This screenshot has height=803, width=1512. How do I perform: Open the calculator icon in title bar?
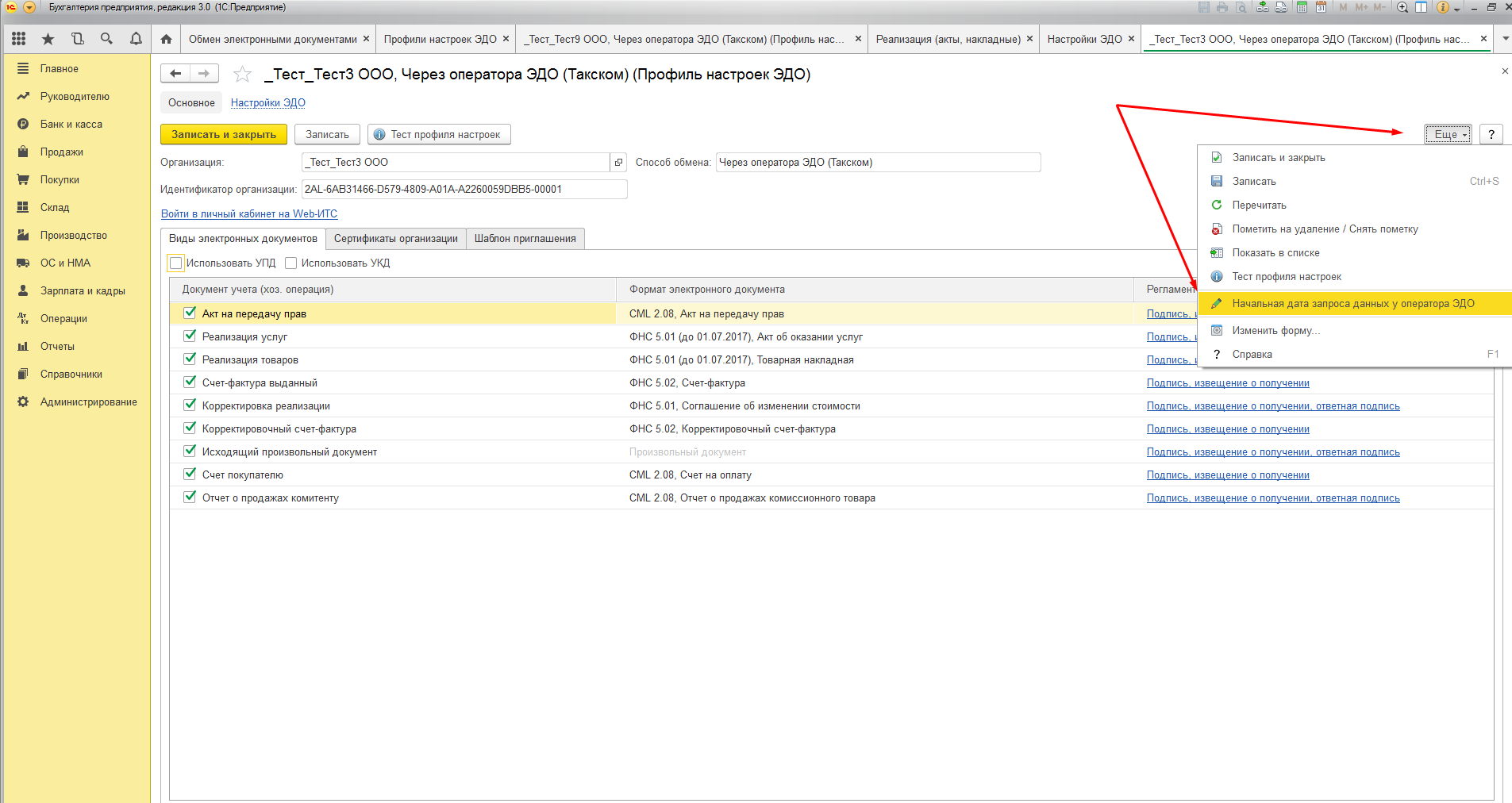pyautogui.click(x=1302, y=7)
